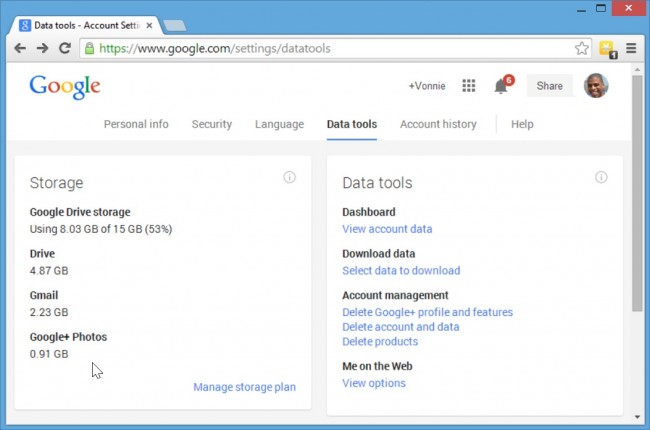Image resolution: width=650 pixels, height=430 pixels.
Task: Open the notifications bell
Action: tap(503, 85)
